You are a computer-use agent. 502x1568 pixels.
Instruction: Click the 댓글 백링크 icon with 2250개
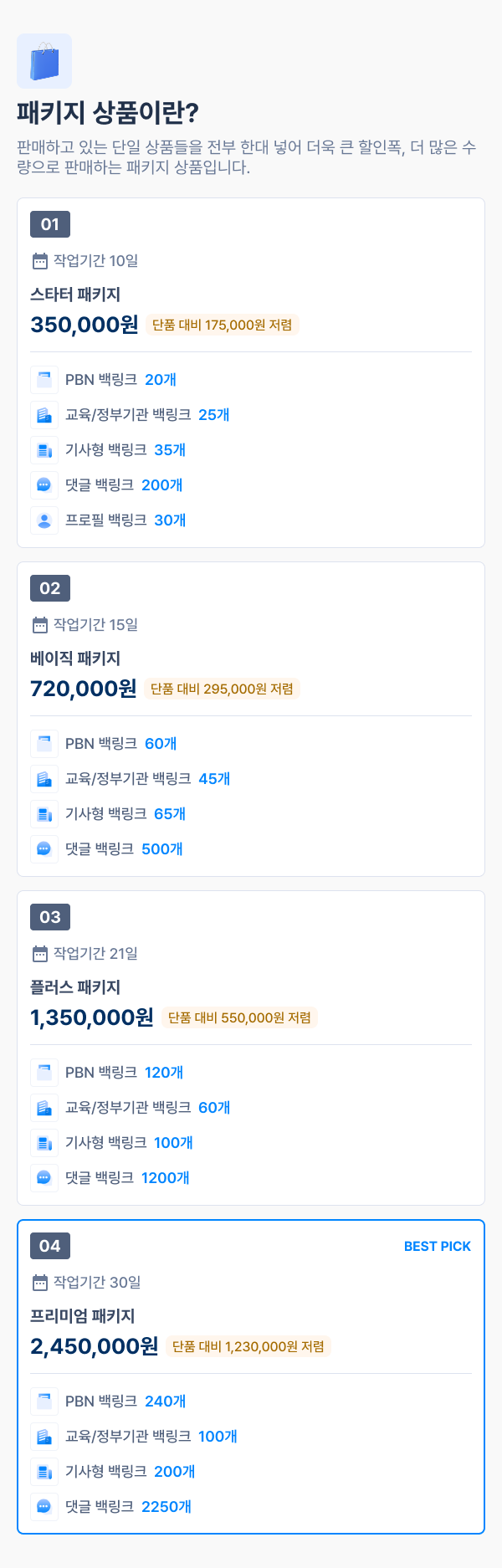[44, 1507]
